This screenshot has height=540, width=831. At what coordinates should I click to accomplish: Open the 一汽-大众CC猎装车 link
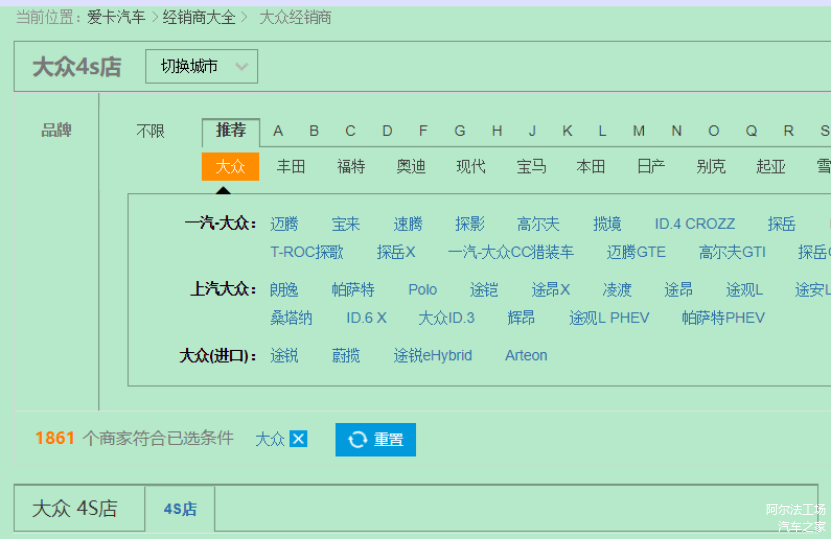point(511,252)
